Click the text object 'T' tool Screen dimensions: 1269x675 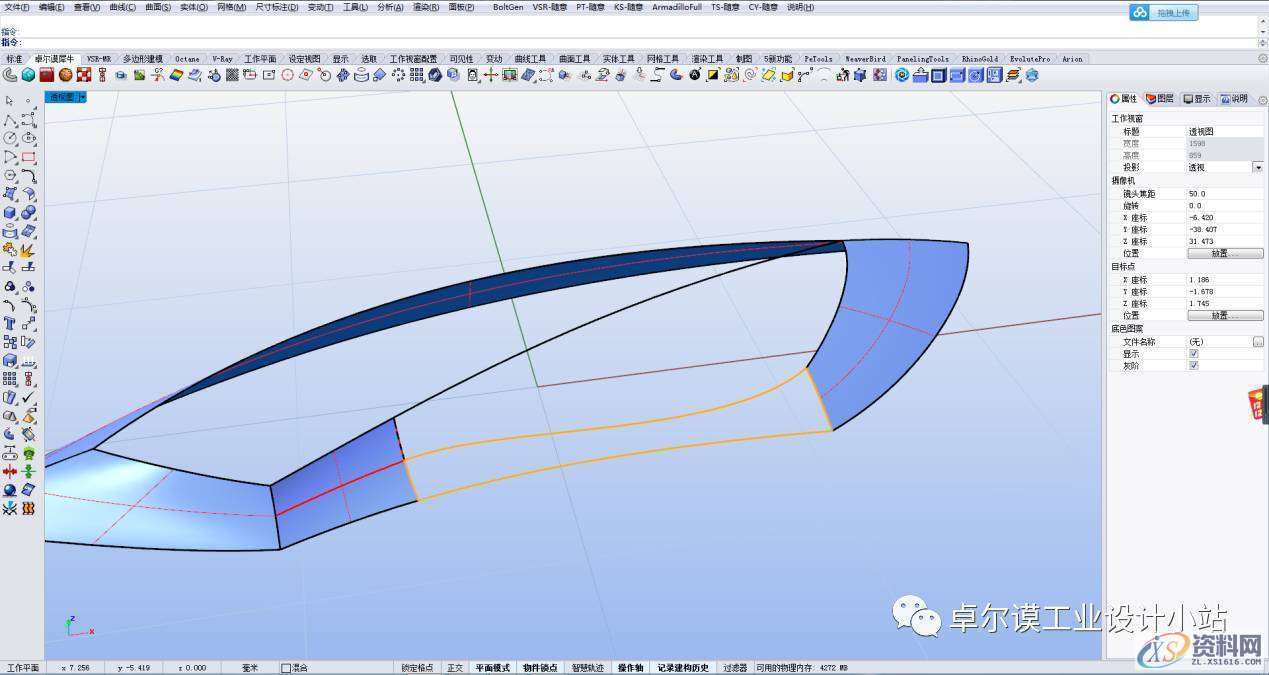click(10, 323)
